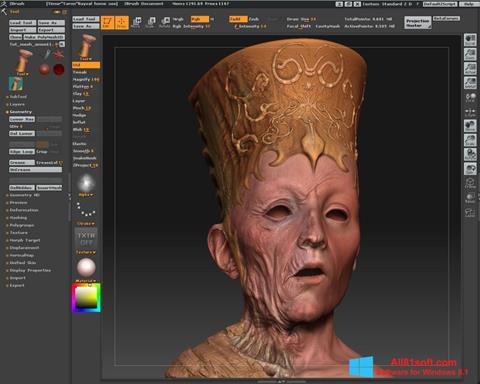Toggle the orange Zadd button
The height and width of the screenshot is (384, 480).
pos(238,19)
